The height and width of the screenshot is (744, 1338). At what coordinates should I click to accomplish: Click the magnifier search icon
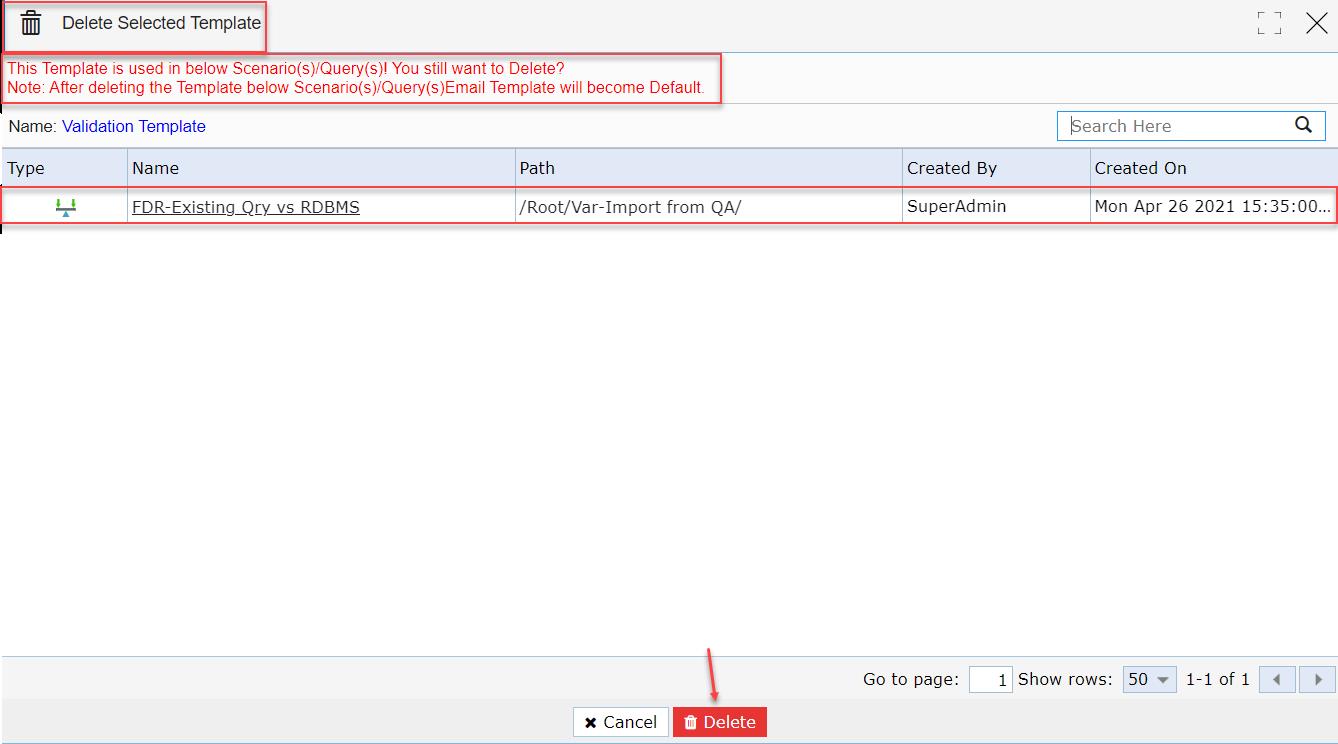[1303, 125]
